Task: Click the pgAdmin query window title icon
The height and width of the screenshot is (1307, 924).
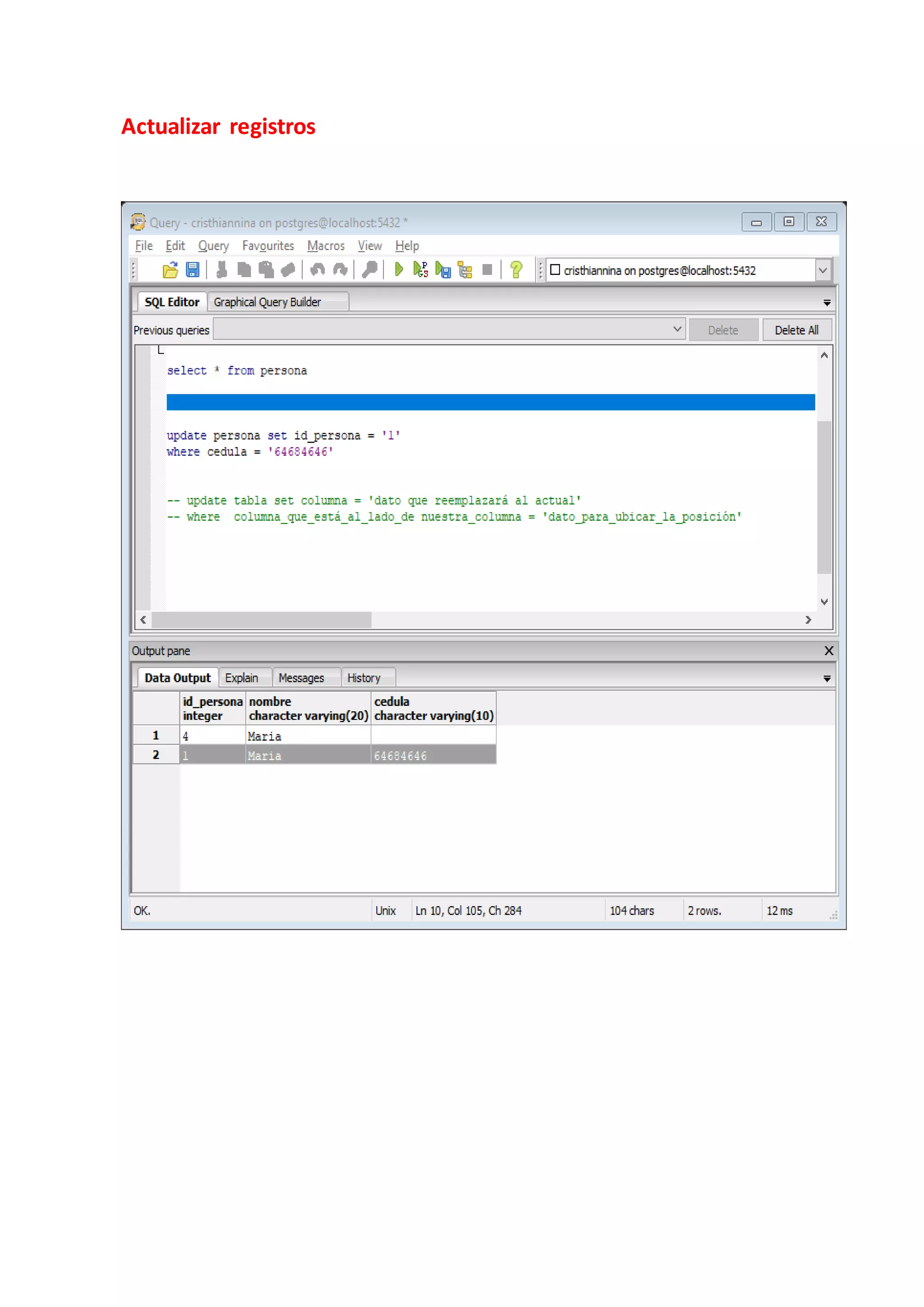Action: [x=138, y=222]
